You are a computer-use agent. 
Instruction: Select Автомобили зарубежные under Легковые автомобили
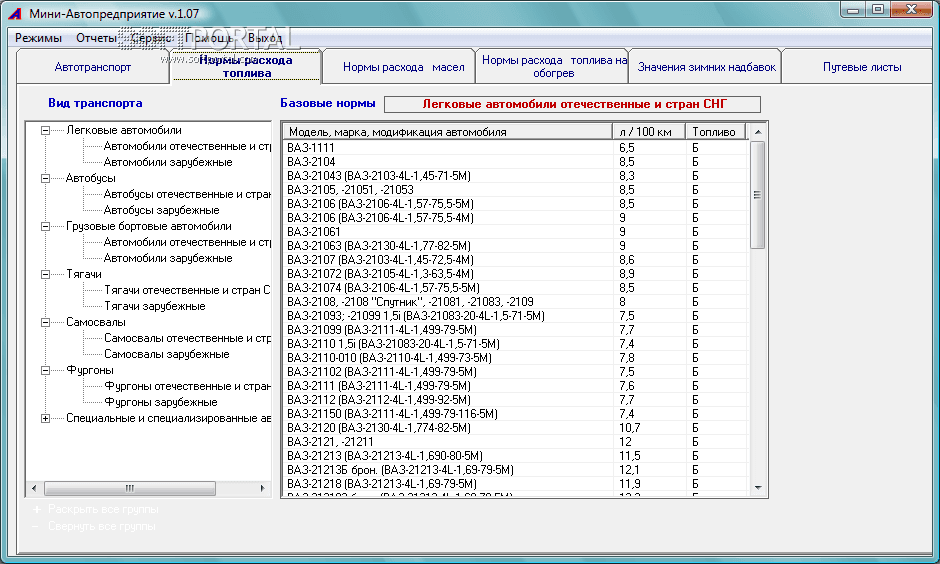(x=168, y=162)
